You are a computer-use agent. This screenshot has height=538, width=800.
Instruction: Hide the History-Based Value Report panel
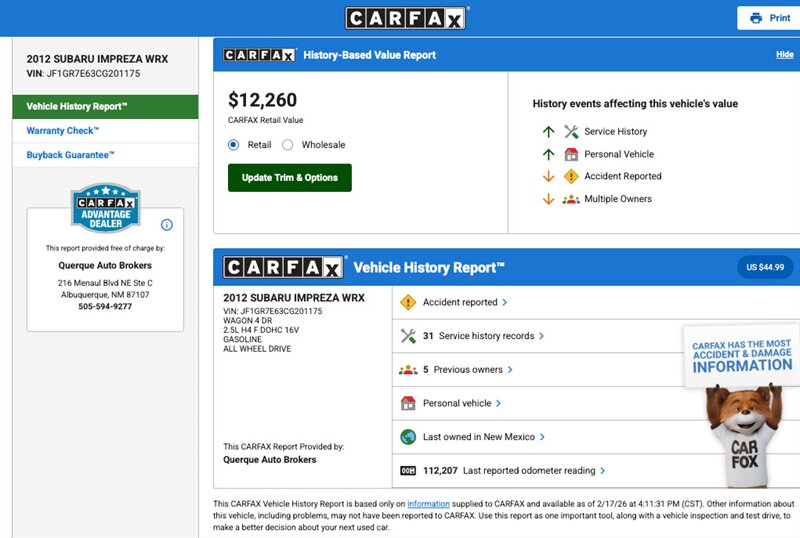(784, 55)
